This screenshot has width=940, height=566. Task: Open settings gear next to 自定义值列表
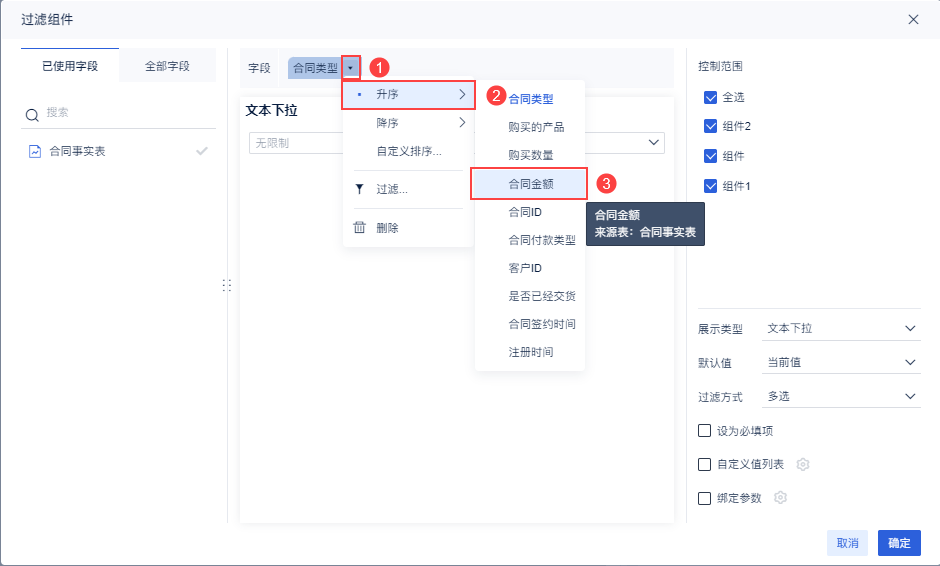coord(802,465)
